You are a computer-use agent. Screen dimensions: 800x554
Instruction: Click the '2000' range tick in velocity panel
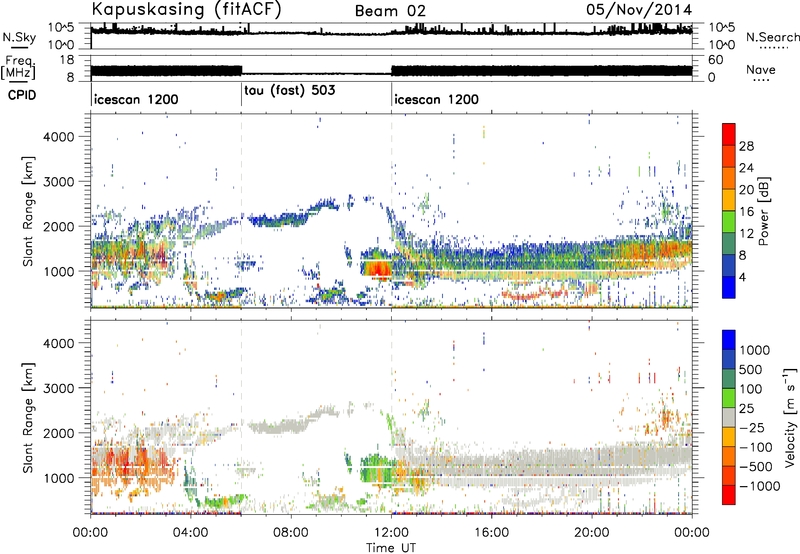58,433
